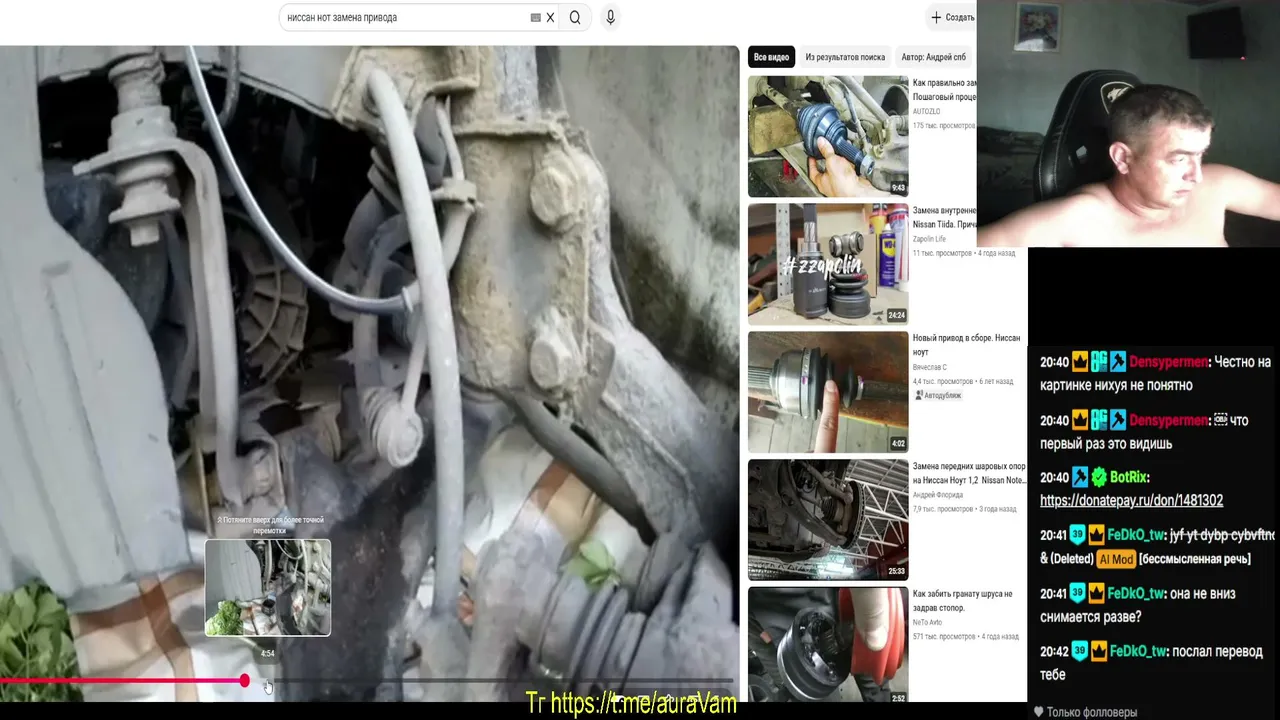Open the virtual keyboard icon in search box
1280x720 pixels.
pyautogui.click(x=536, y=17)
